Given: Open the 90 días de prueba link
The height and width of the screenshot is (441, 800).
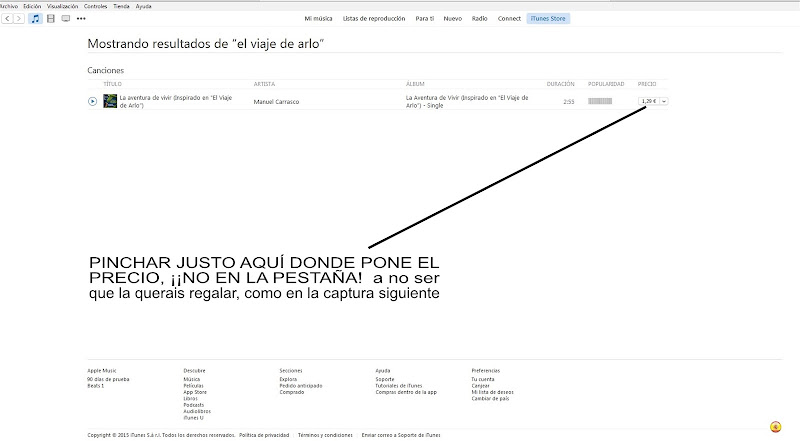Looking at the screenshot, I should click(108, 380).
